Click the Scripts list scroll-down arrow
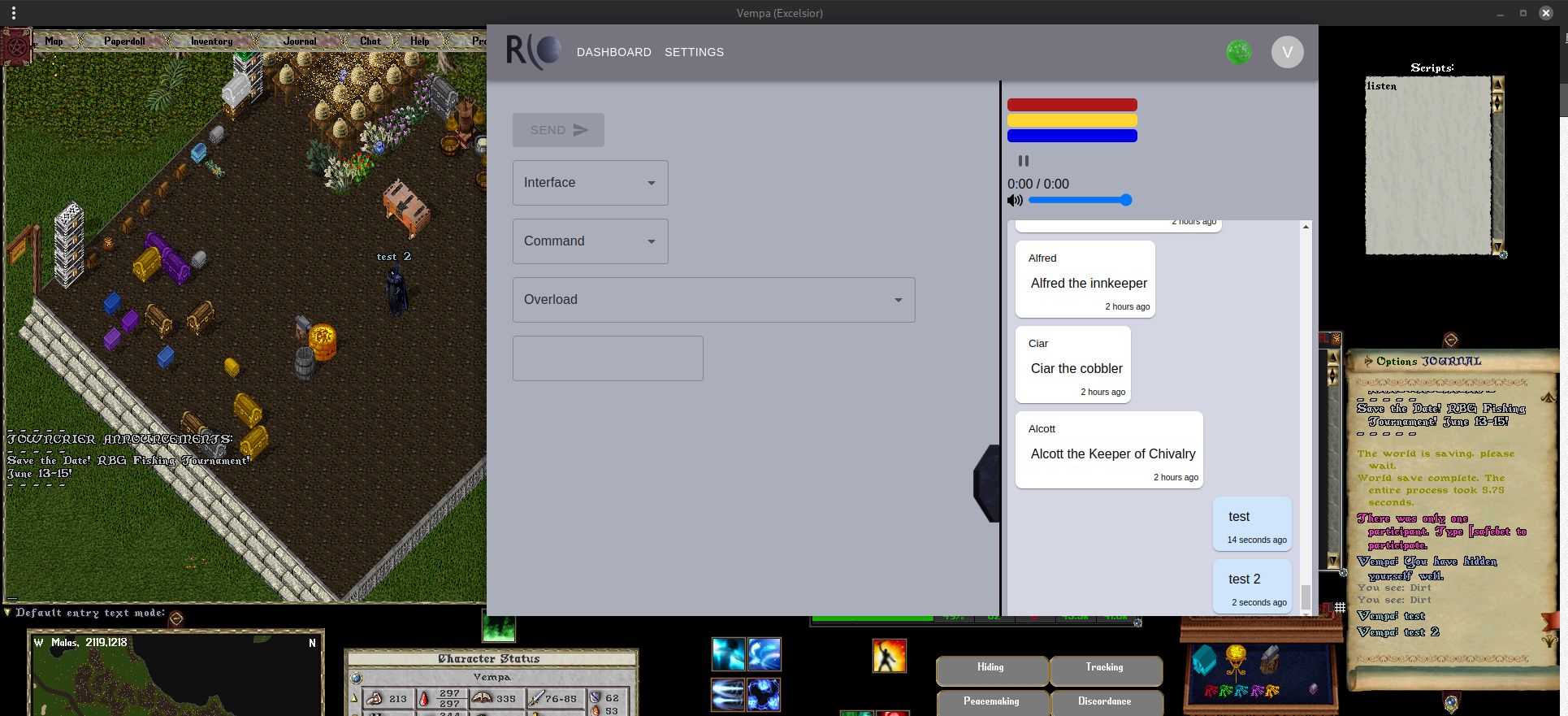Screen dimensions: 1568x716 (1498, 247)
